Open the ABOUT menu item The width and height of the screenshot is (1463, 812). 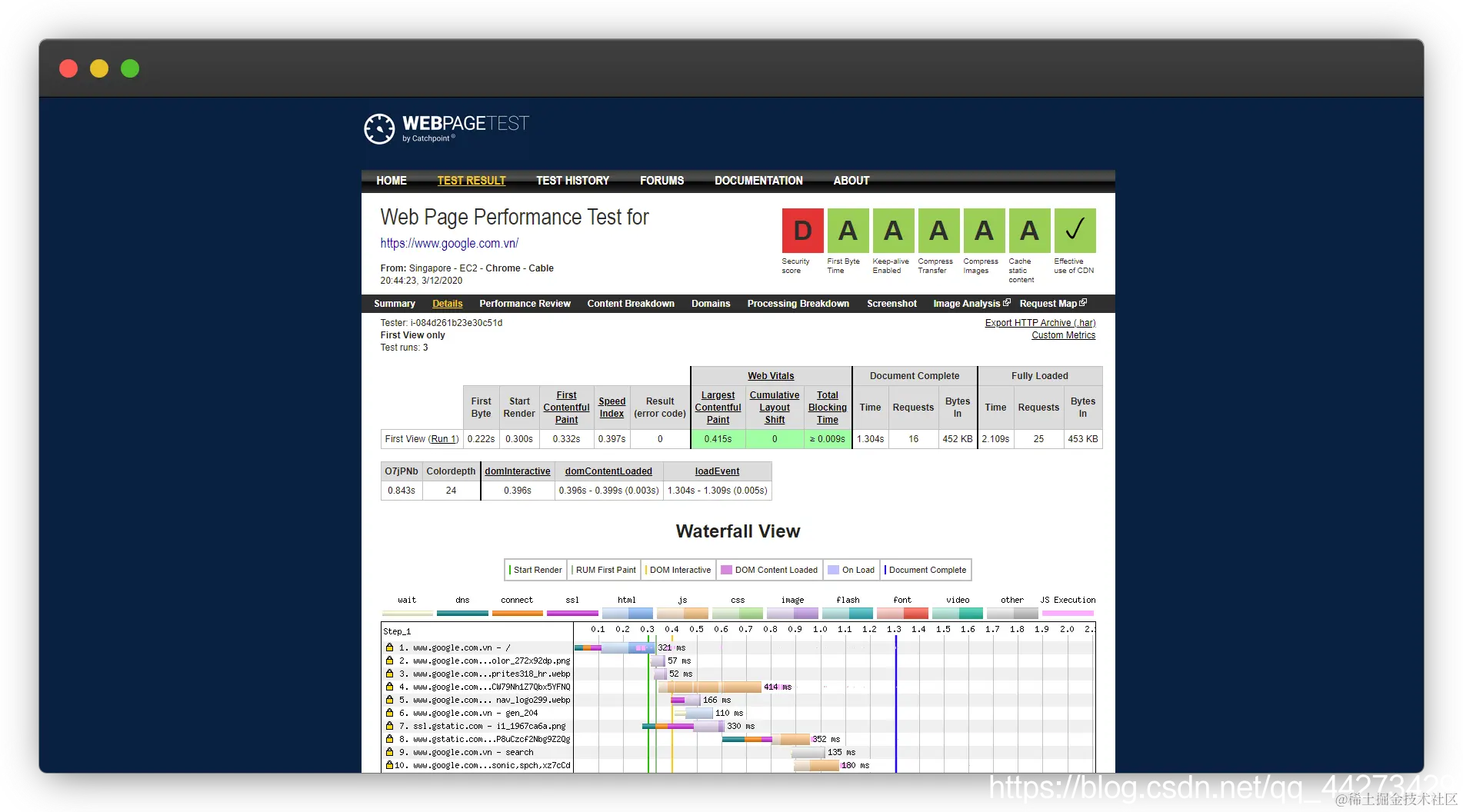tap(851, 181)
